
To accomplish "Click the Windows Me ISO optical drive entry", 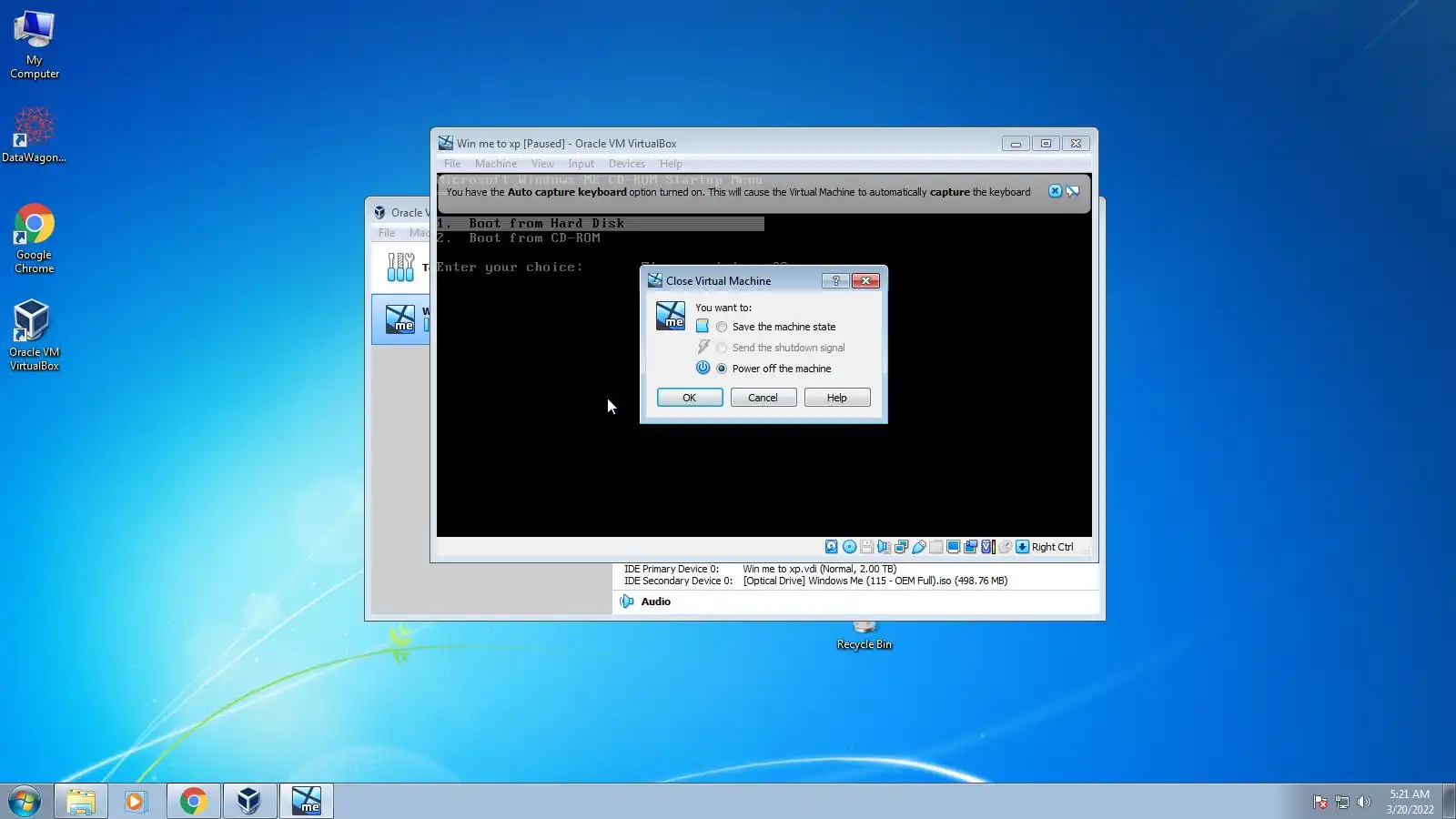I will tap(875, 581).
